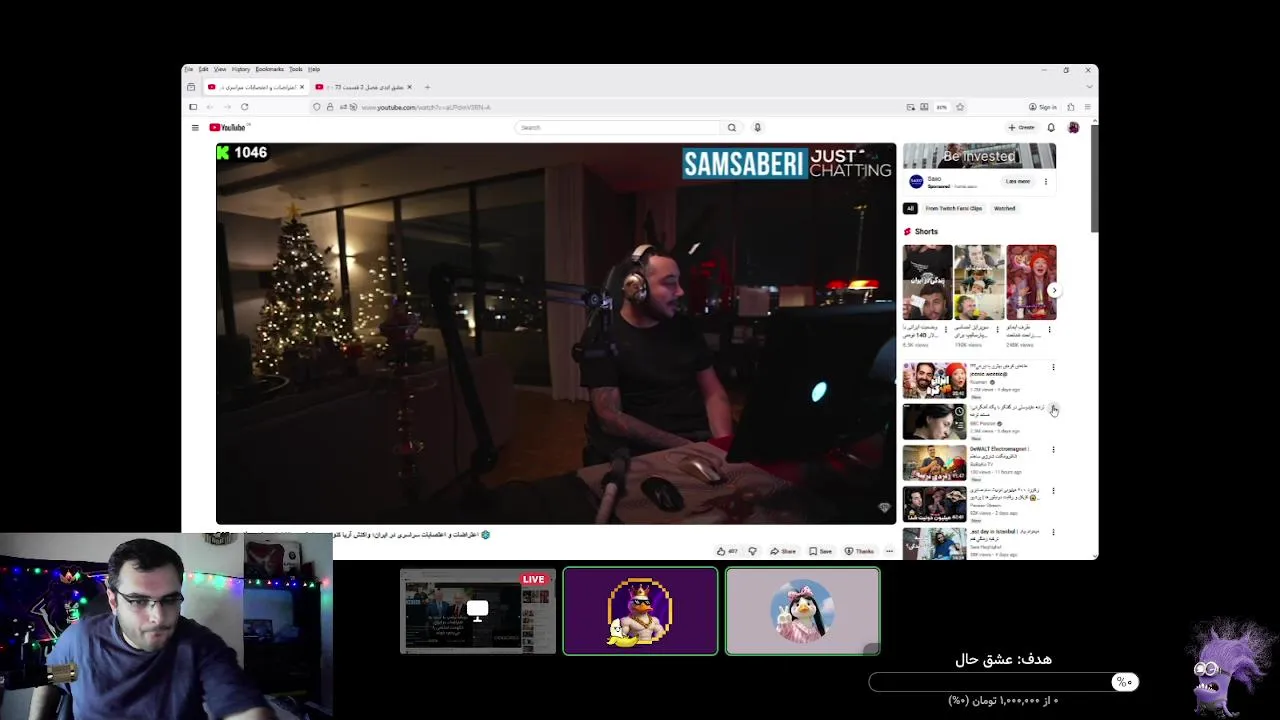Select From Twitch Farsi Clips chip
This screenshot has width=1280, height=720.
pyautogui.click(x=953, y=208)
